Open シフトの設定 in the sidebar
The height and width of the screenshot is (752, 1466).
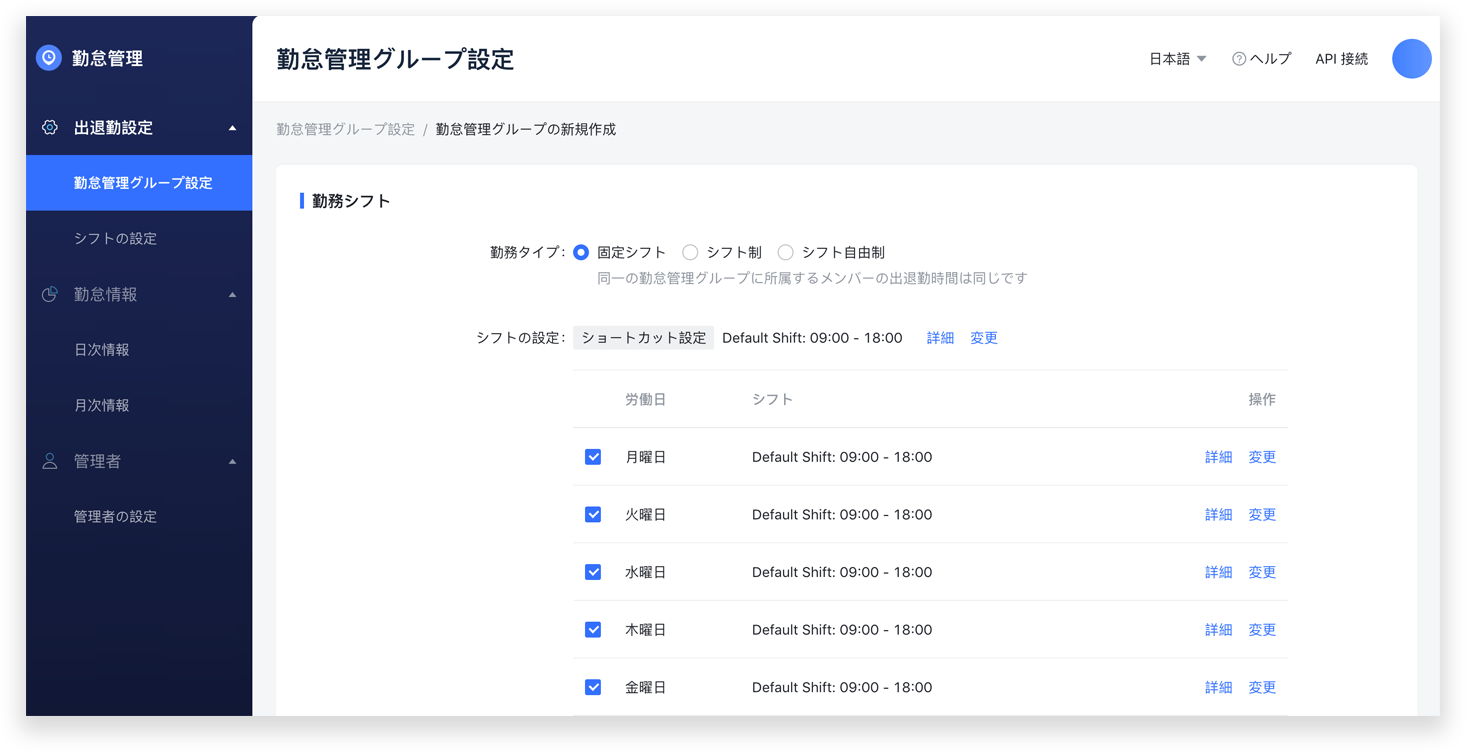click(115, 239)
